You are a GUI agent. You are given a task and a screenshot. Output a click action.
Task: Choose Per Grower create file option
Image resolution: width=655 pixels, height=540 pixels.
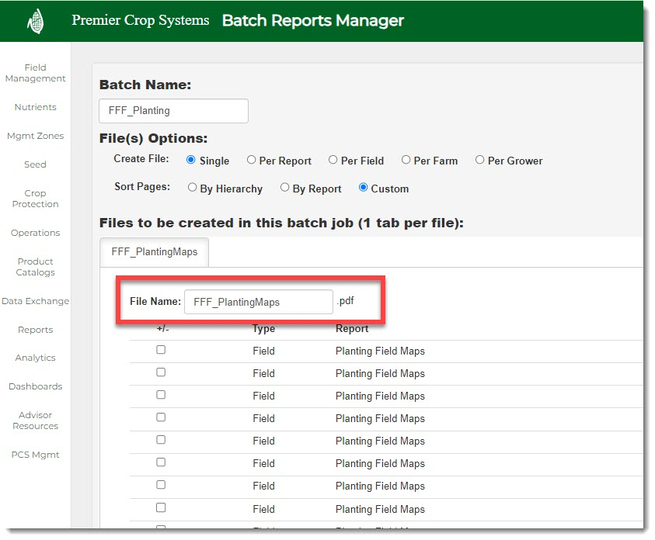[x=480, y=160]
